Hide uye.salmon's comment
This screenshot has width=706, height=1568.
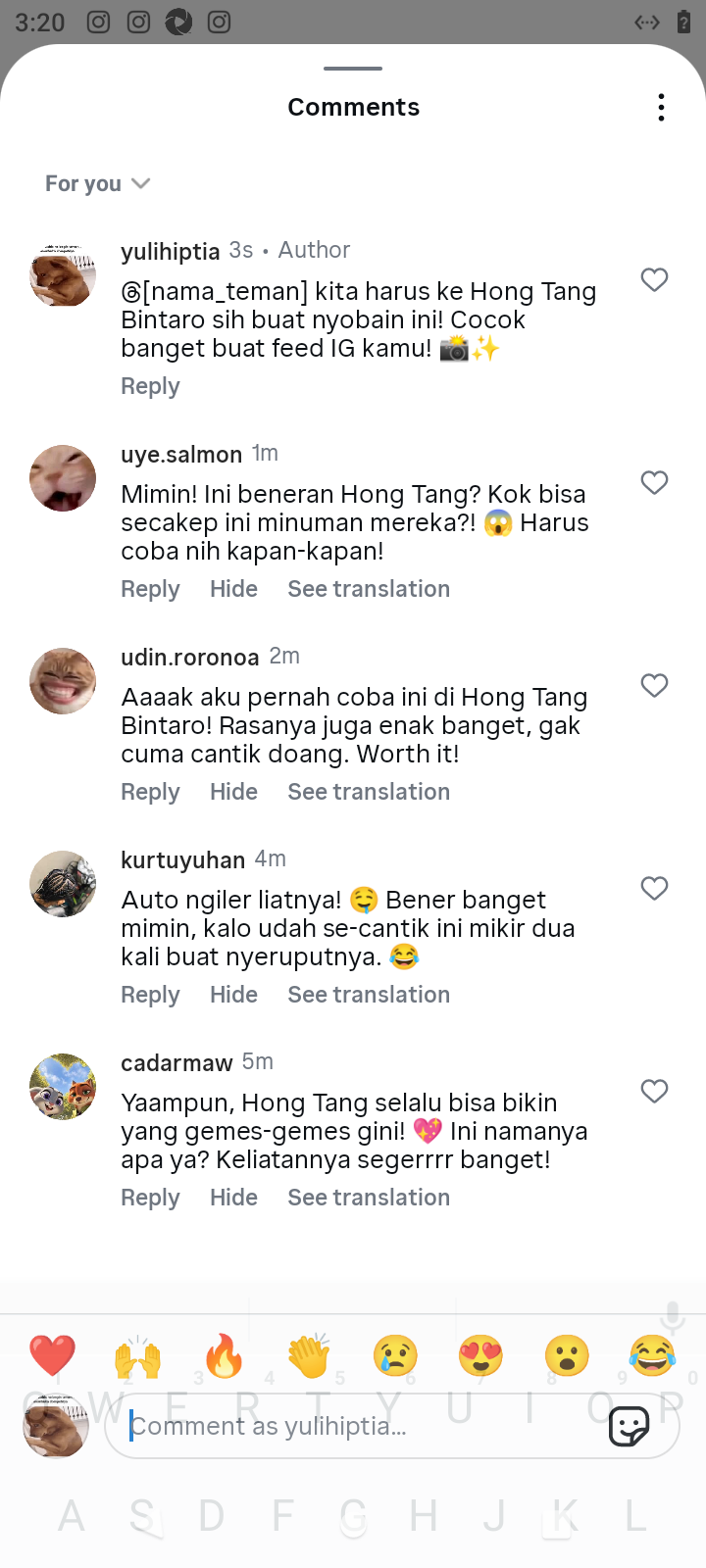pyautogui.click(x=233, y=589)
